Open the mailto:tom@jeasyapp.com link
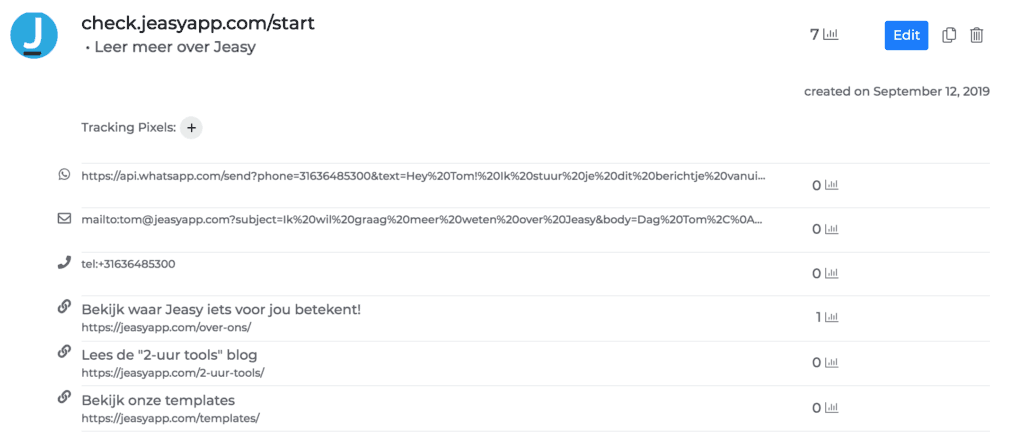The height and width of the screenshot is (443, 1024). pos(421,220)
